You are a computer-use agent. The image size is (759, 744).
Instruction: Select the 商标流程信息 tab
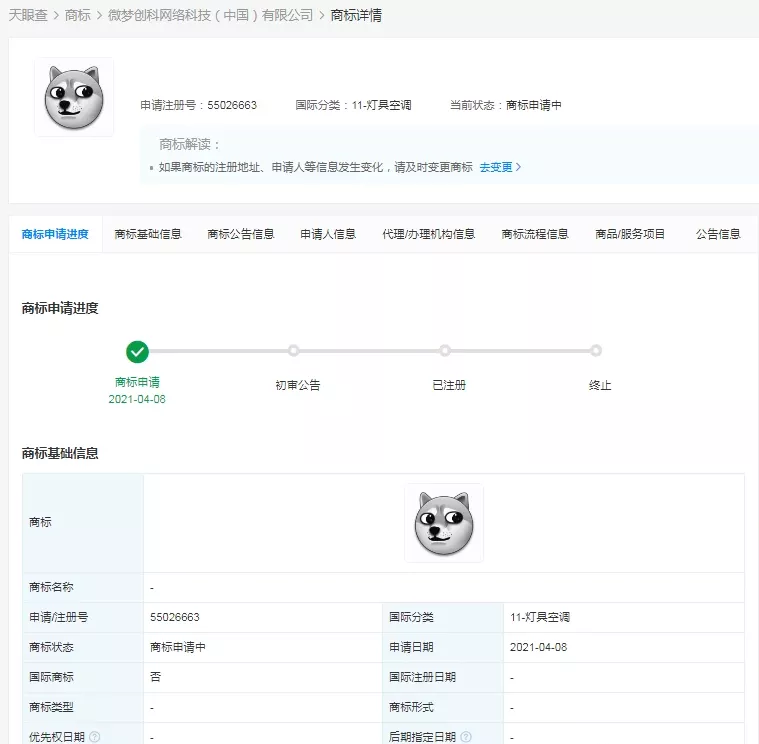pyautogui.click(x=535, y=234)
